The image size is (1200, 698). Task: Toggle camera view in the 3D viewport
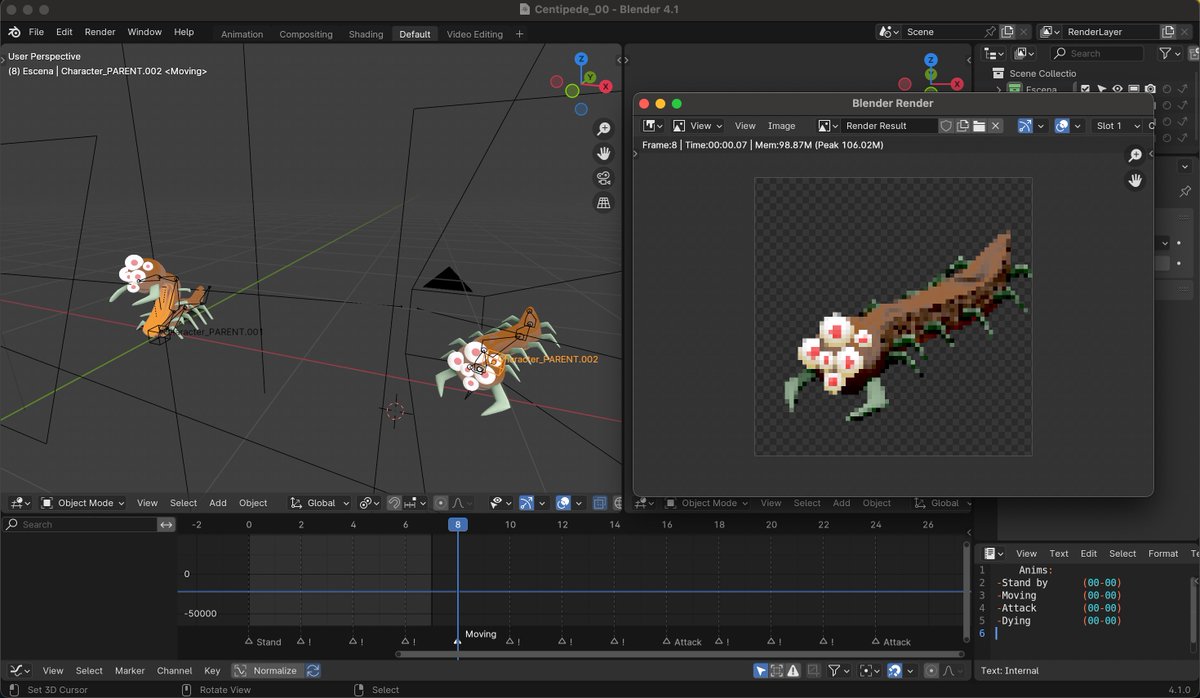click(604, 178)
